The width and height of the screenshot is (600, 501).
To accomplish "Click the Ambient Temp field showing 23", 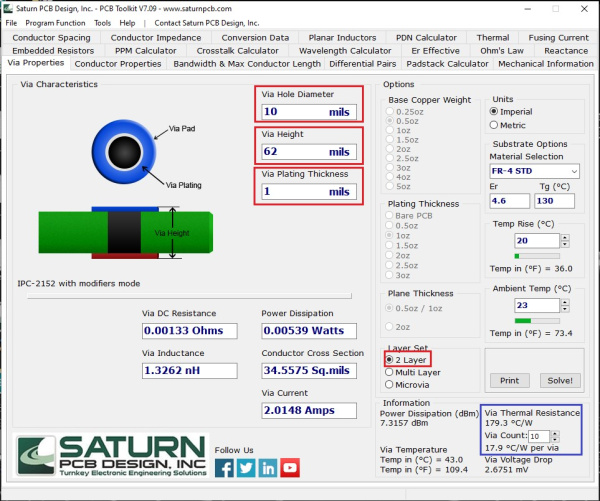I will [537, 305].
